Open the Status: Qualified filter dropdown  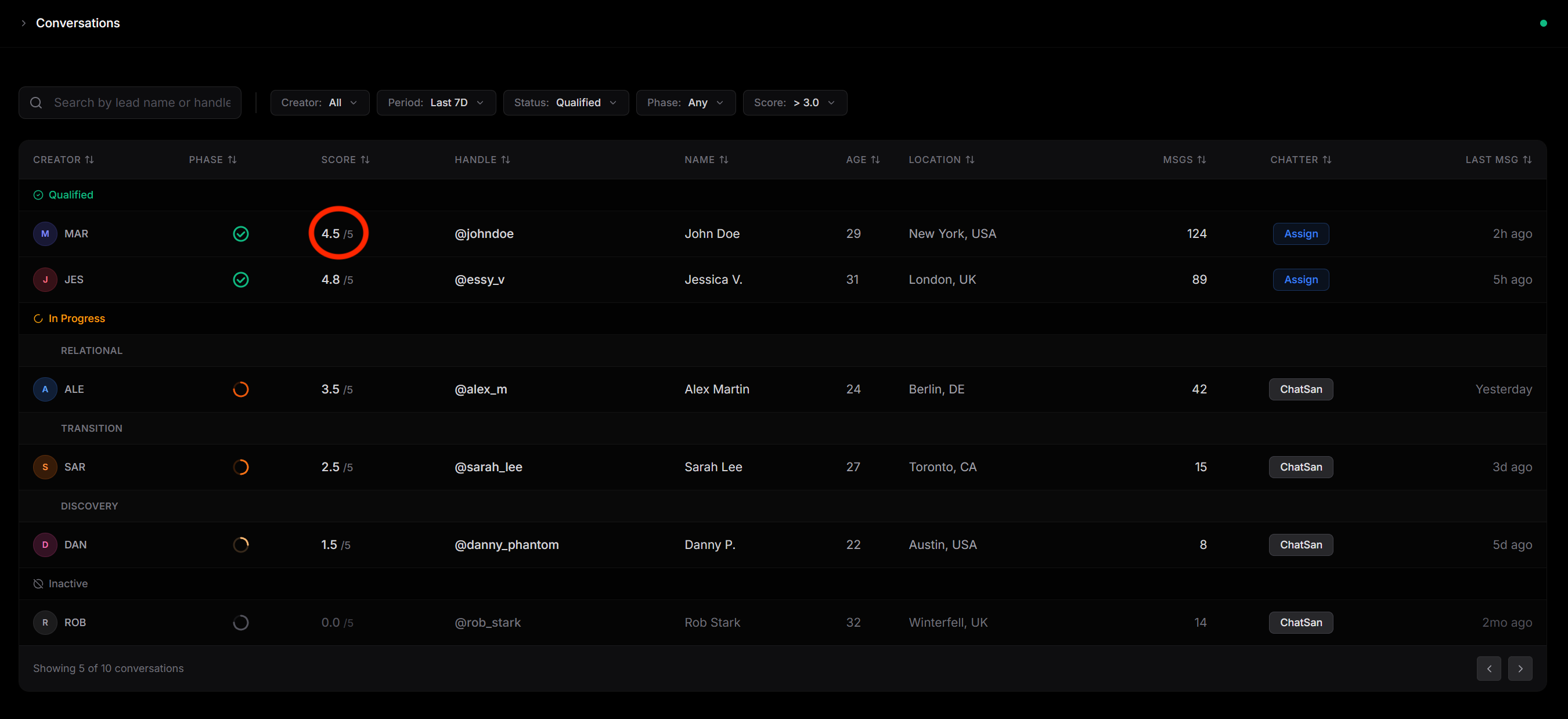[565, 103]
